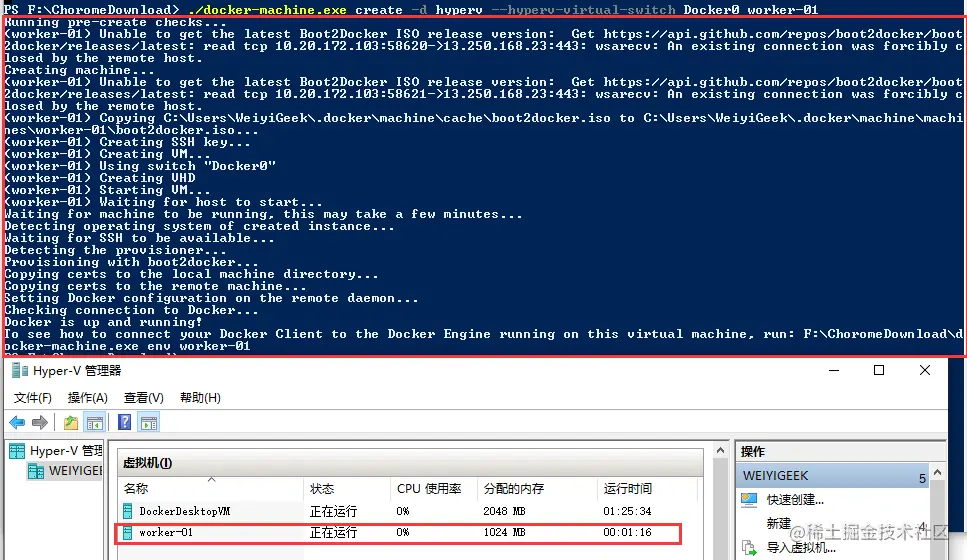Image resolution: width=967 pixels, height=560 pixels.
Task: Toggle the Actions pane toolbar icon
Action: coord(149,422)
